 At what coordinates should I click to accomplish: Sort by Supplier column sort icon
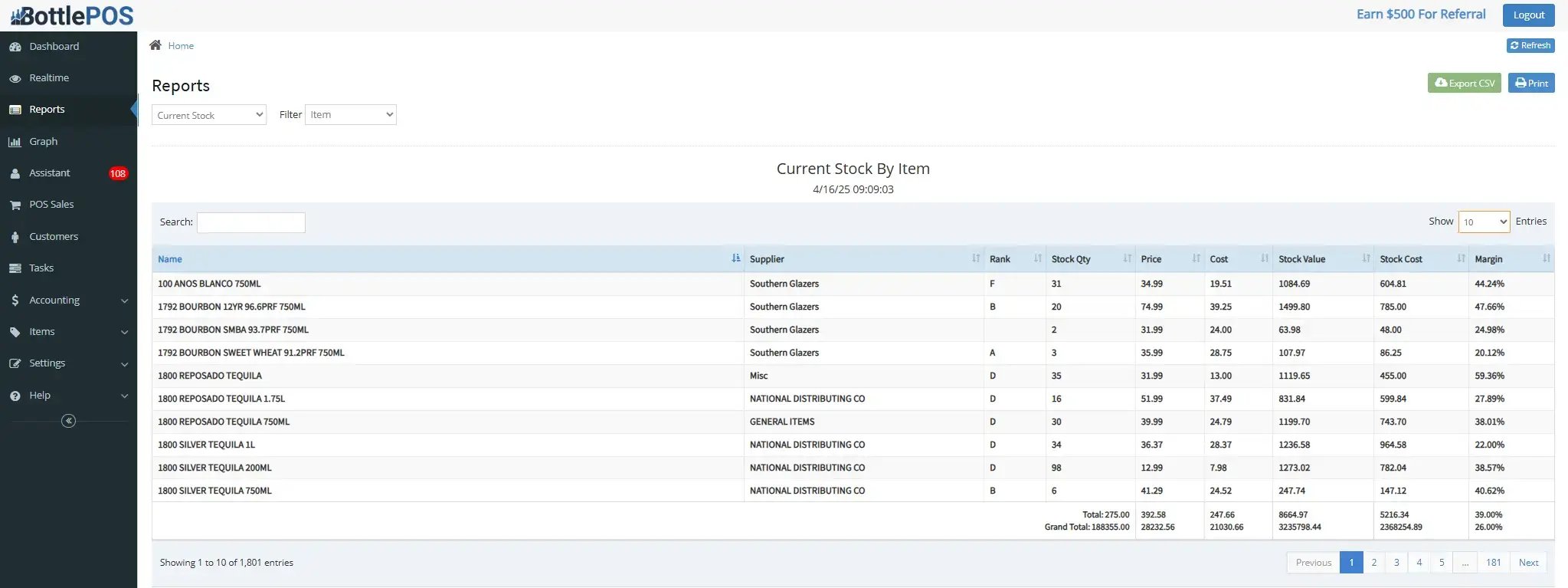[975, 258]
